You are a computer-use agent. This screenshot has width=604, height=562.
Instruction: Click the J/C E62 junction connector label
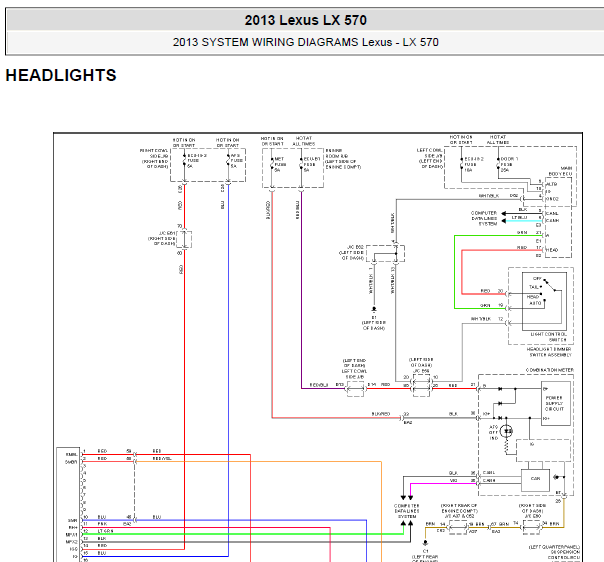[352, 253]
